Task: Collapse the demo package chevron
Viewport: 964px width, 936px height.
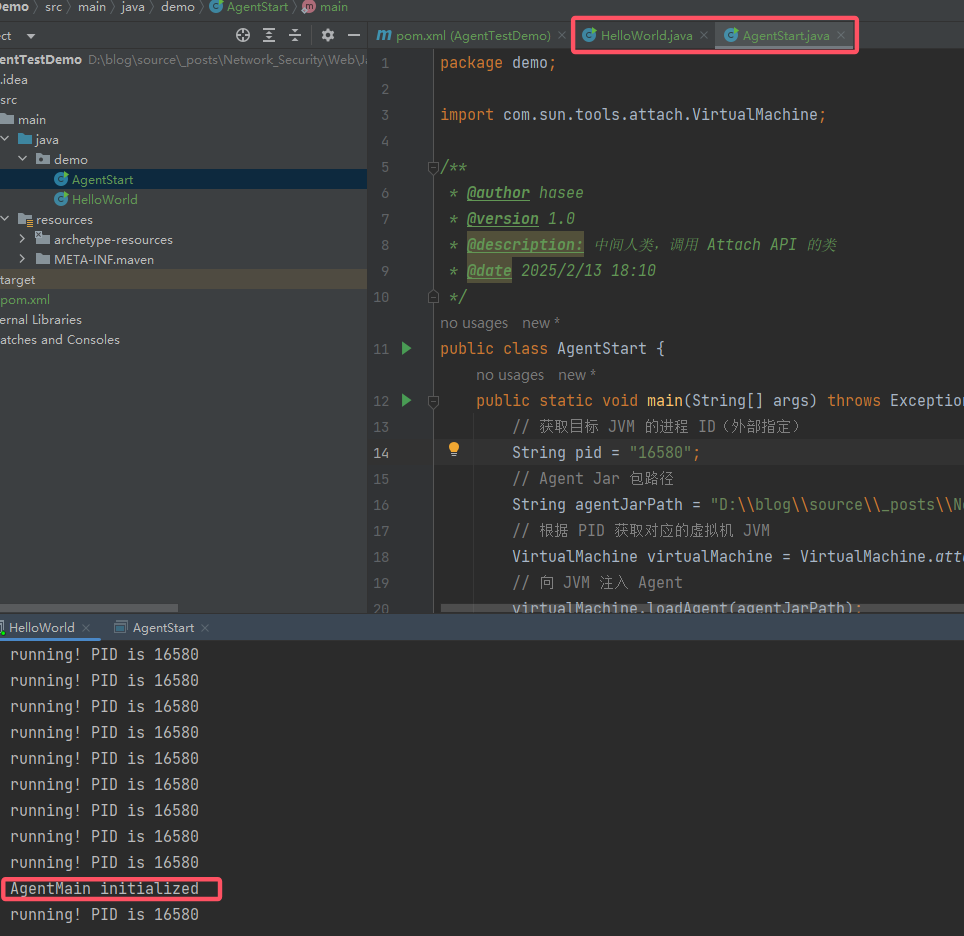Action: 23,159
